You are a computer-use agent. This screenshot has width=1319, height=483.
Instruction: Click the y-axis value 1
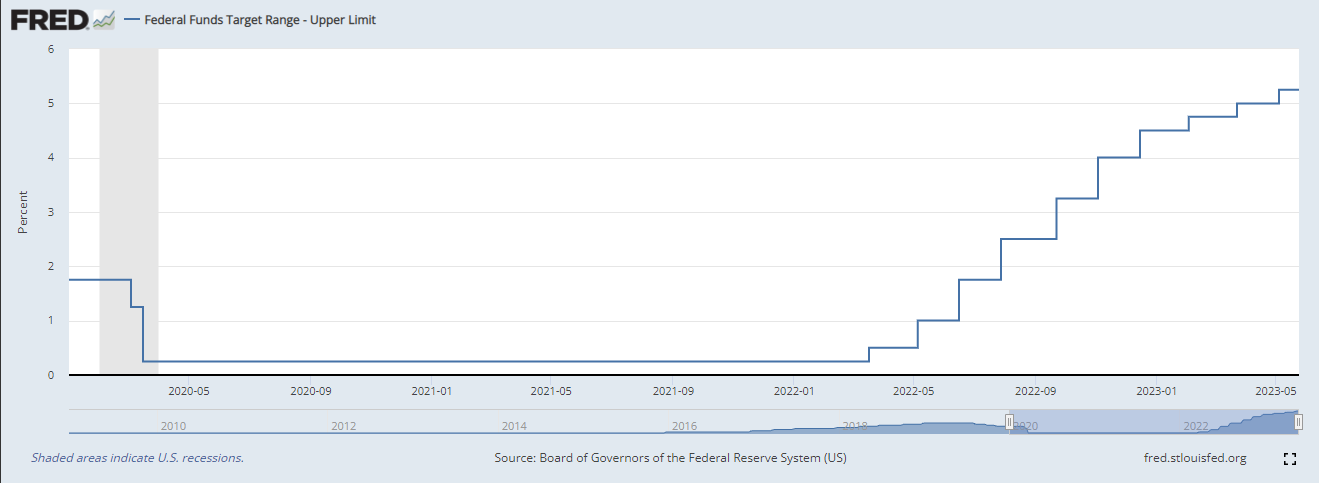(50, 321)
